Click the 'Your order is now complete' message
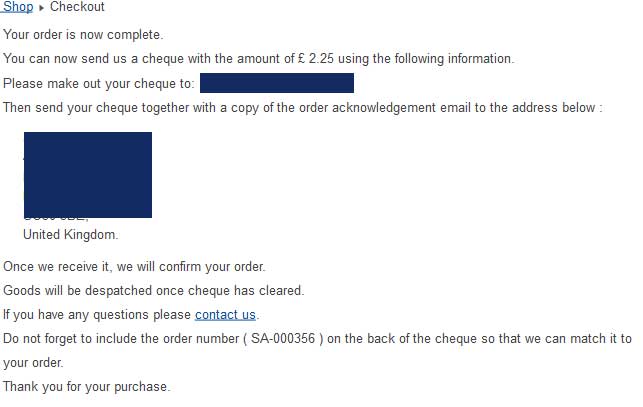643x407 pixels. [x=83, y=35]
